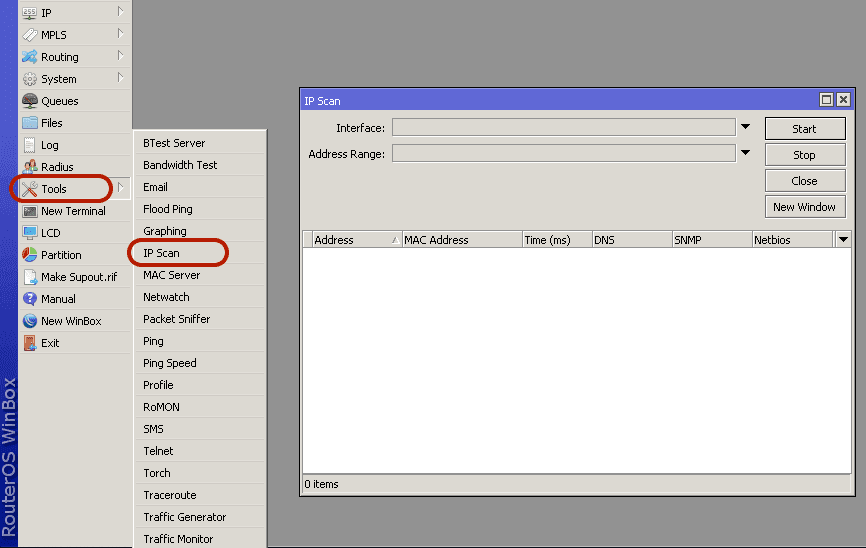Open New Terminal via its icon
This screenshot has width=866, height=548.
click(29, 211)
